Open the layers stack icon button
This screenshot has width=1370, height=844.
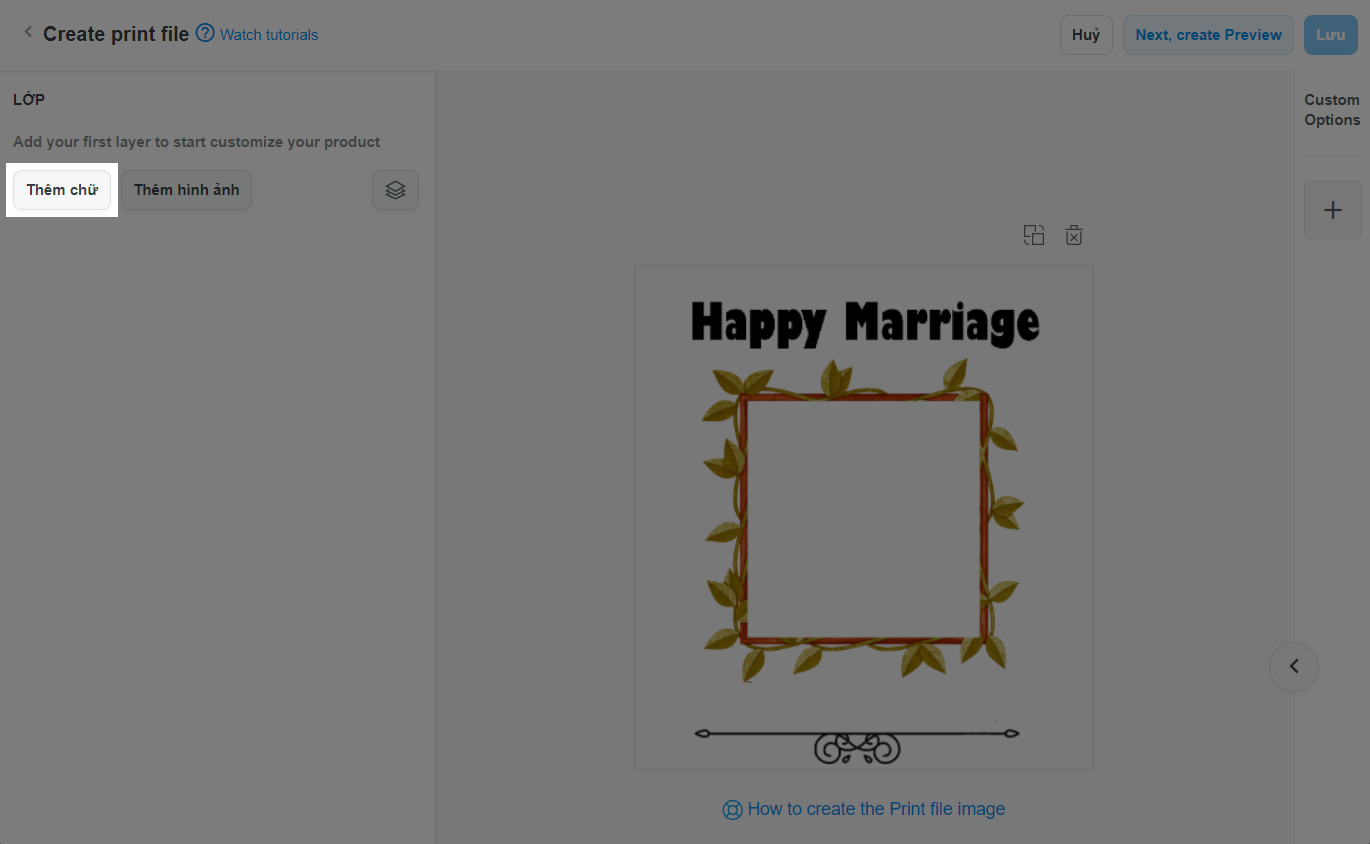pyautogui.click(x=395, y=190)
